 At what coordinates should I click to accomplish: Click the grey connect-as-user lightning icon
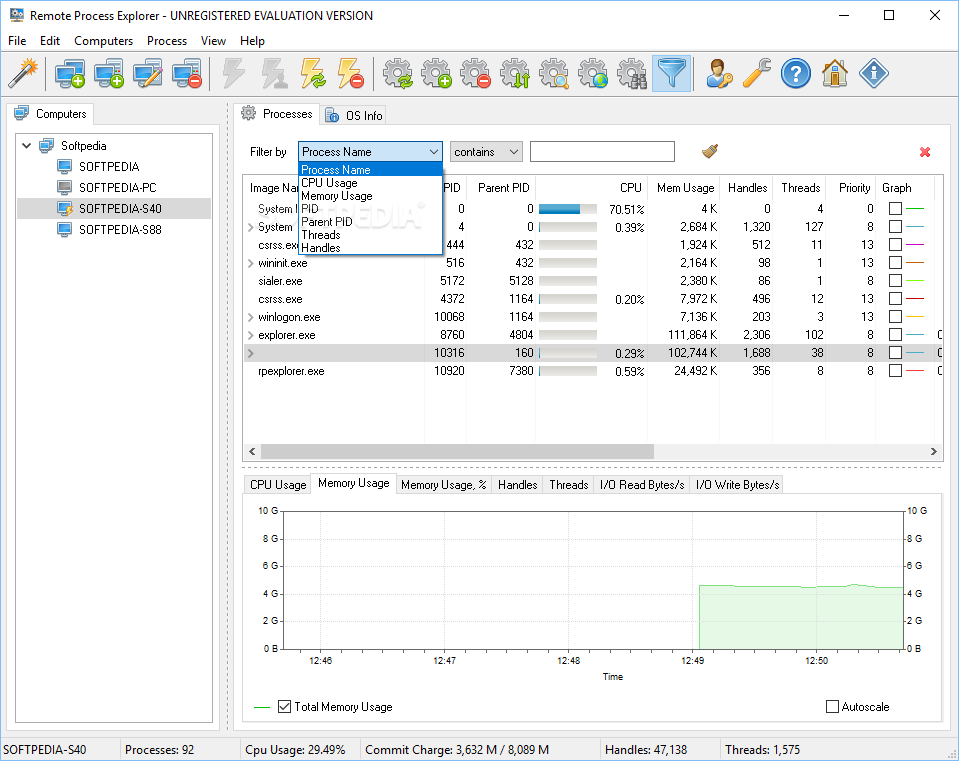pos(273,73)
